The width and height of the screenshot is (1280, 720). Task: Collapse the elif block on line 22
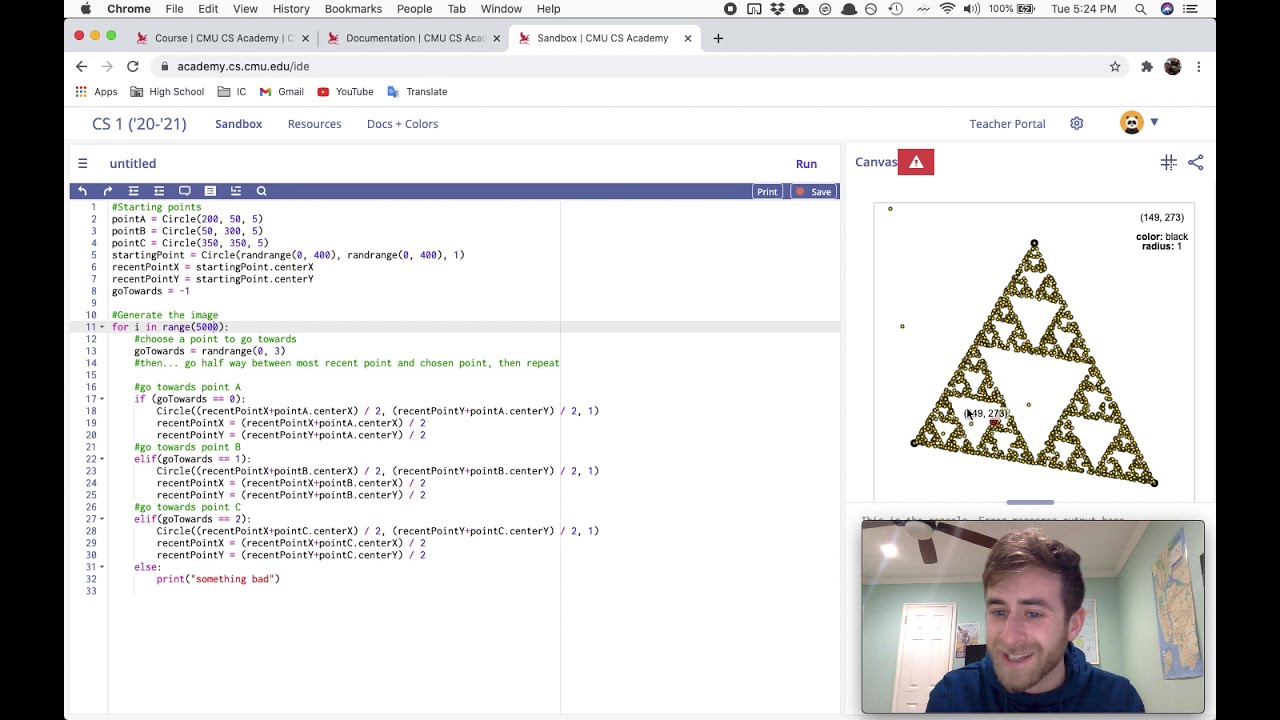click(x=101, y=459)
